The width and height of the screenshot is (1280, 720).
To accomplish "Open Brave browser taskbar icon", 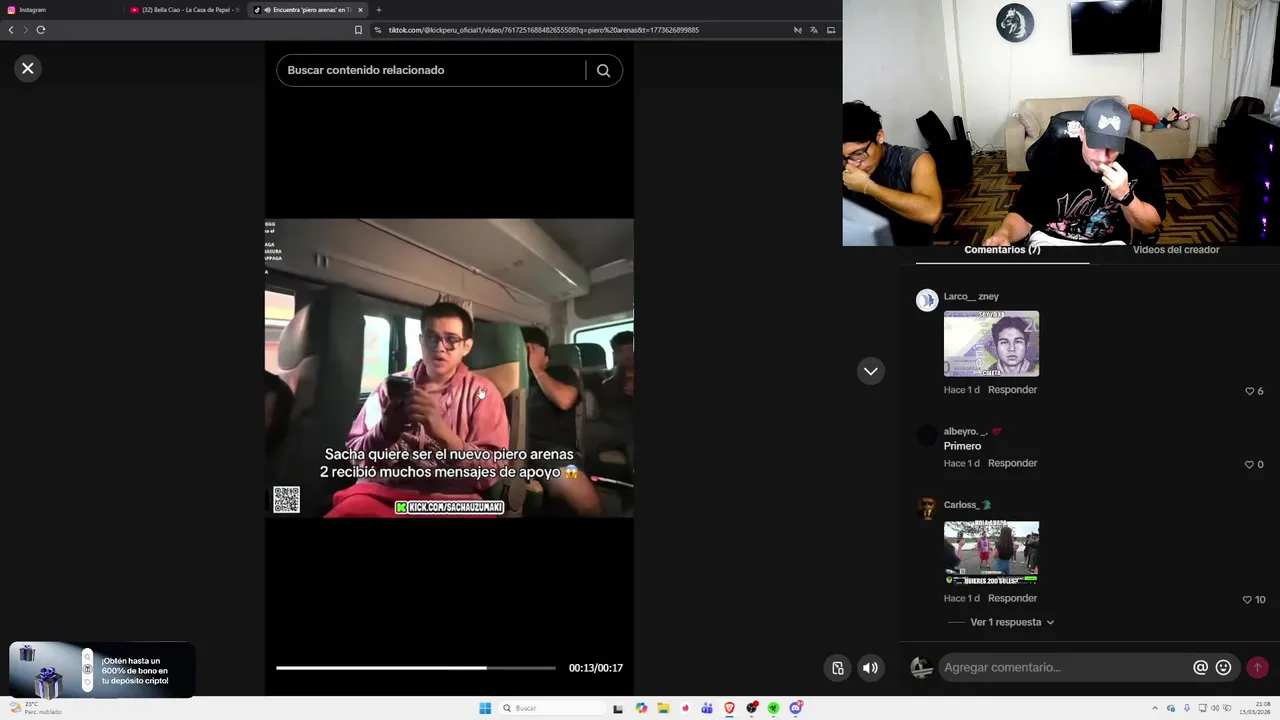I will (x=729, y=708).
